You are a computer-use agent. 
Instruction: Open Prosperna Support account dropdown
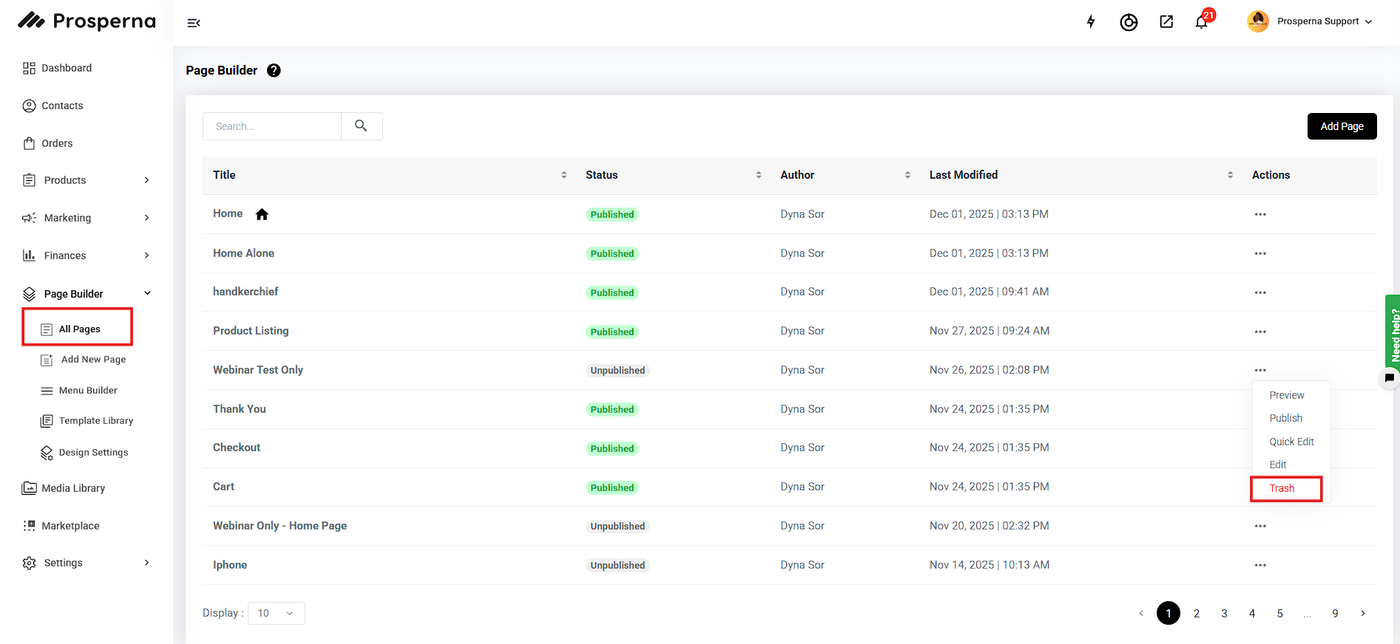pos(1310,21)
